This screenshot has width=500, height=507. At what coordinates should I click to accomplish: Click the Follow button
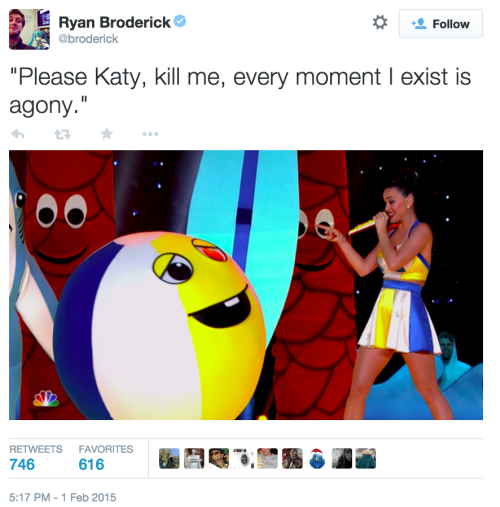pos(441,24)
